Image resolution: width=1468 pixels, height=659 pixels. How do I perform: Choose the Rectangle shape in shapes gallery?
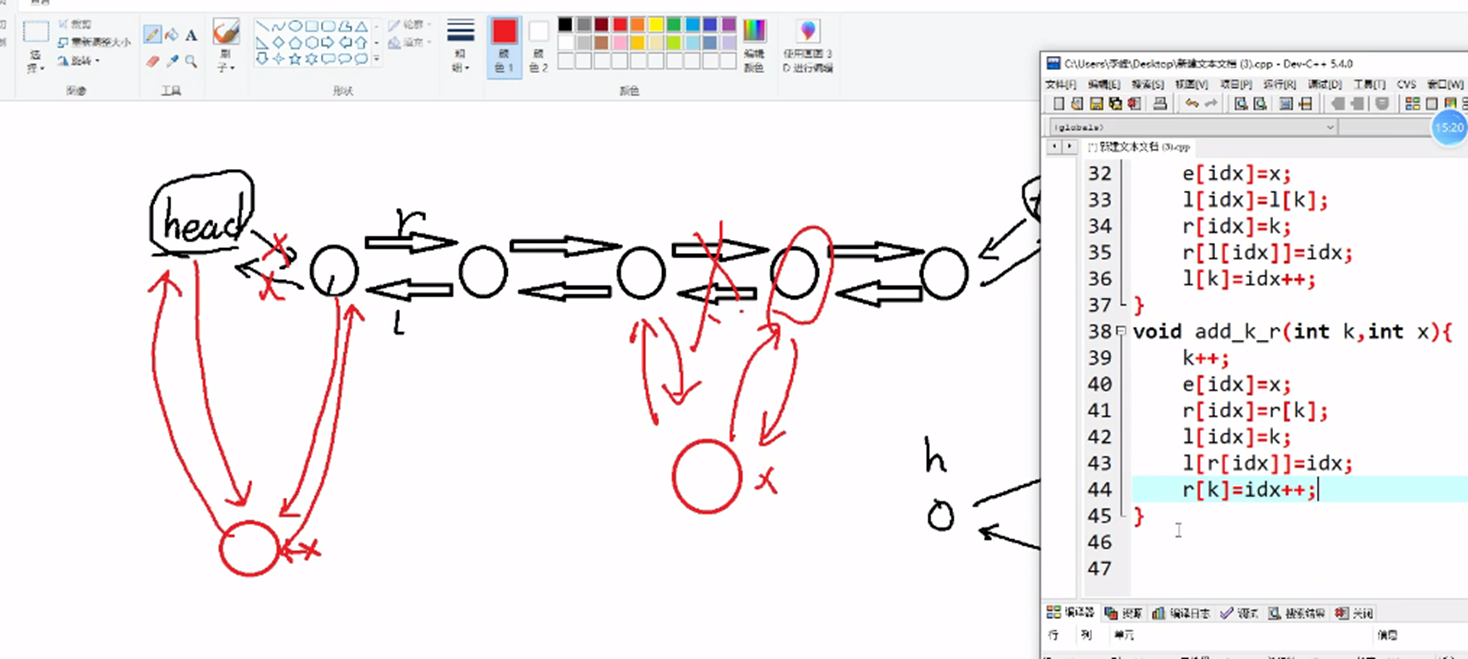click(x=311, y=26)
